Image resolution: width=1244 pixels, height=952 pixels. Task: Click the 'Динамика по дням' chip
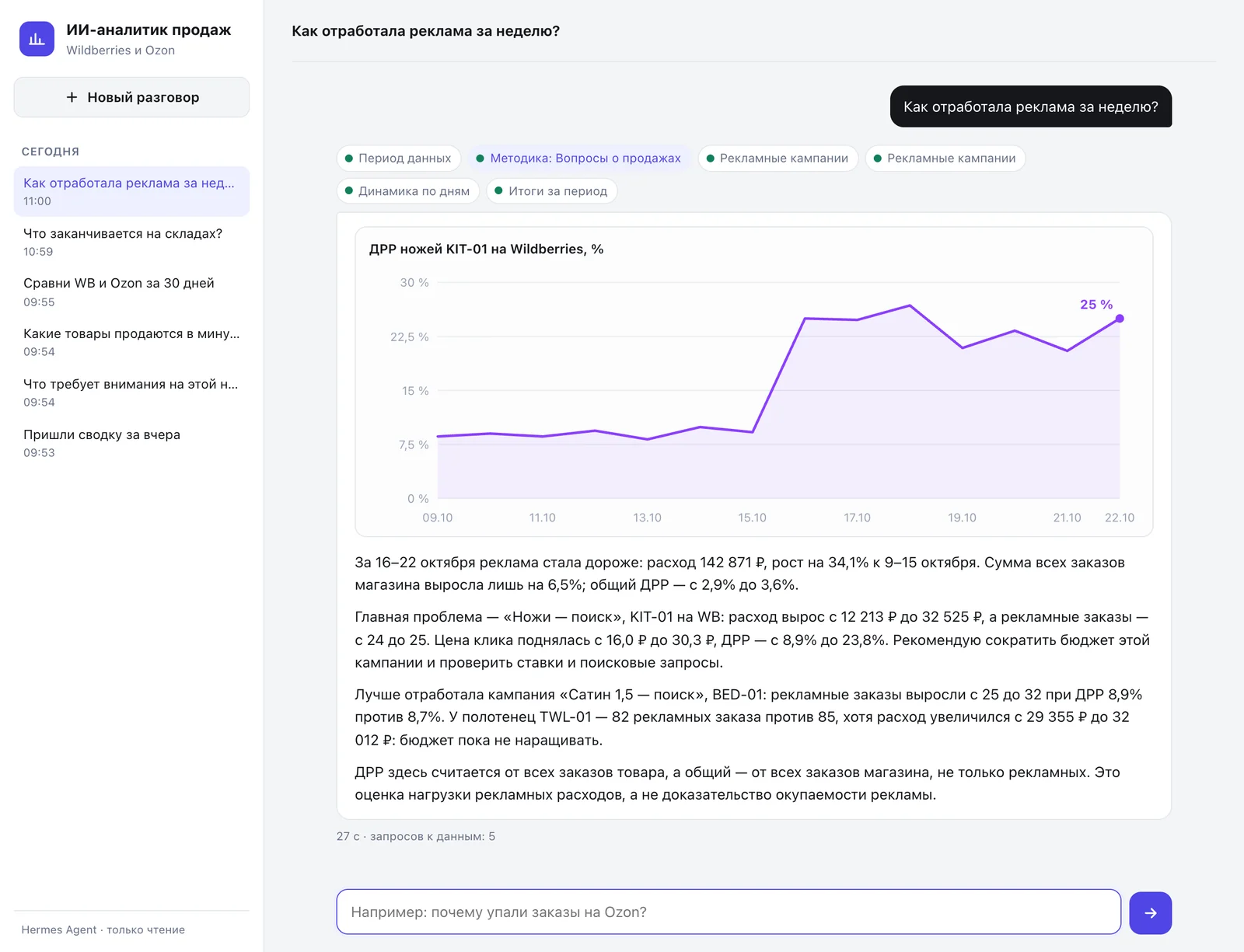point(407,191)
